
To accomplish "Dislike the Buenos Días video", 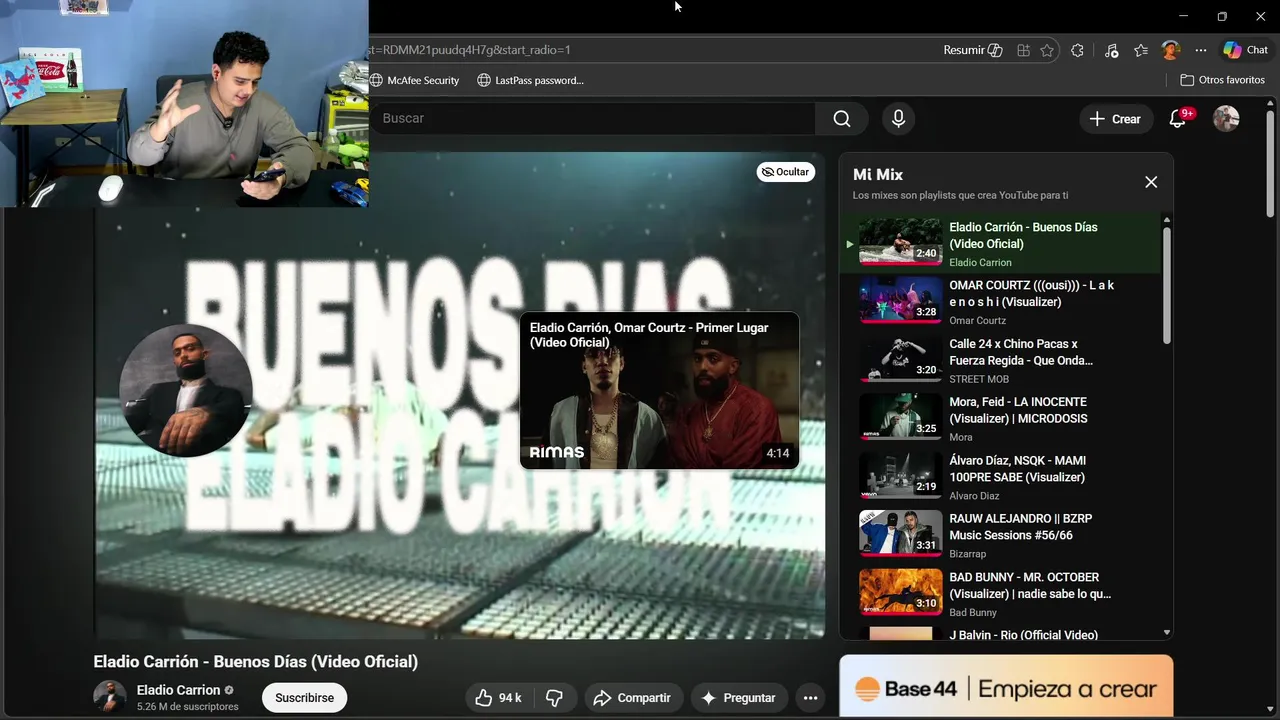I will 554,698.
